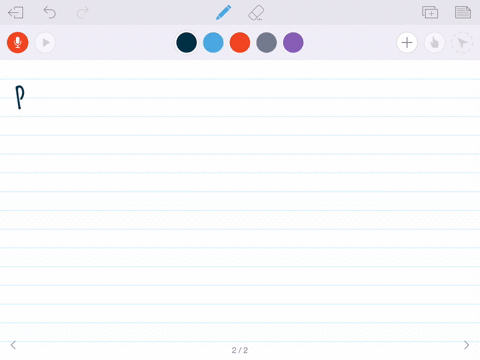Choose the gray ink color
The image size is (480, 360).
click(x=267, y=43)
